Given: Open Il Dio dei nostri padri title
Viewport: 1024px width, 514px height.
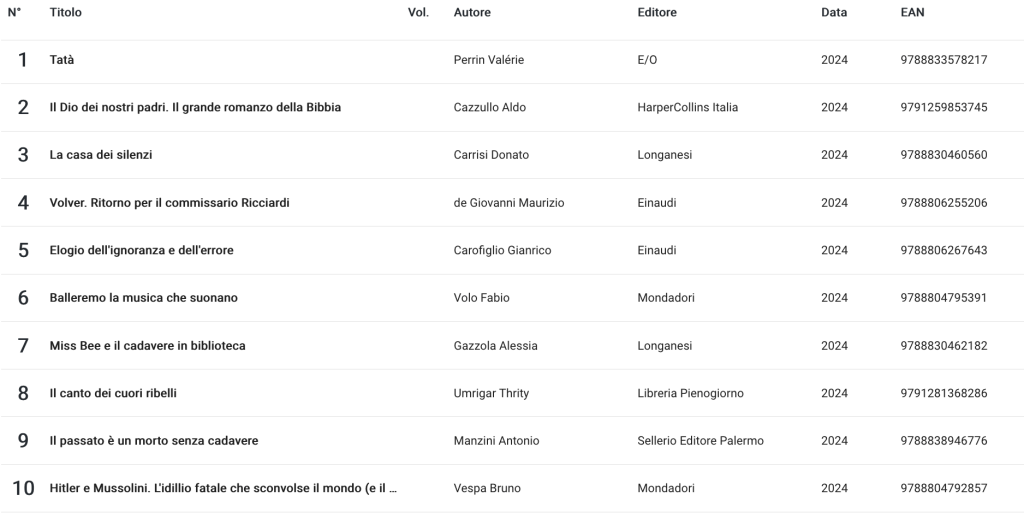Looking at the screenshot, I should 195,107.
